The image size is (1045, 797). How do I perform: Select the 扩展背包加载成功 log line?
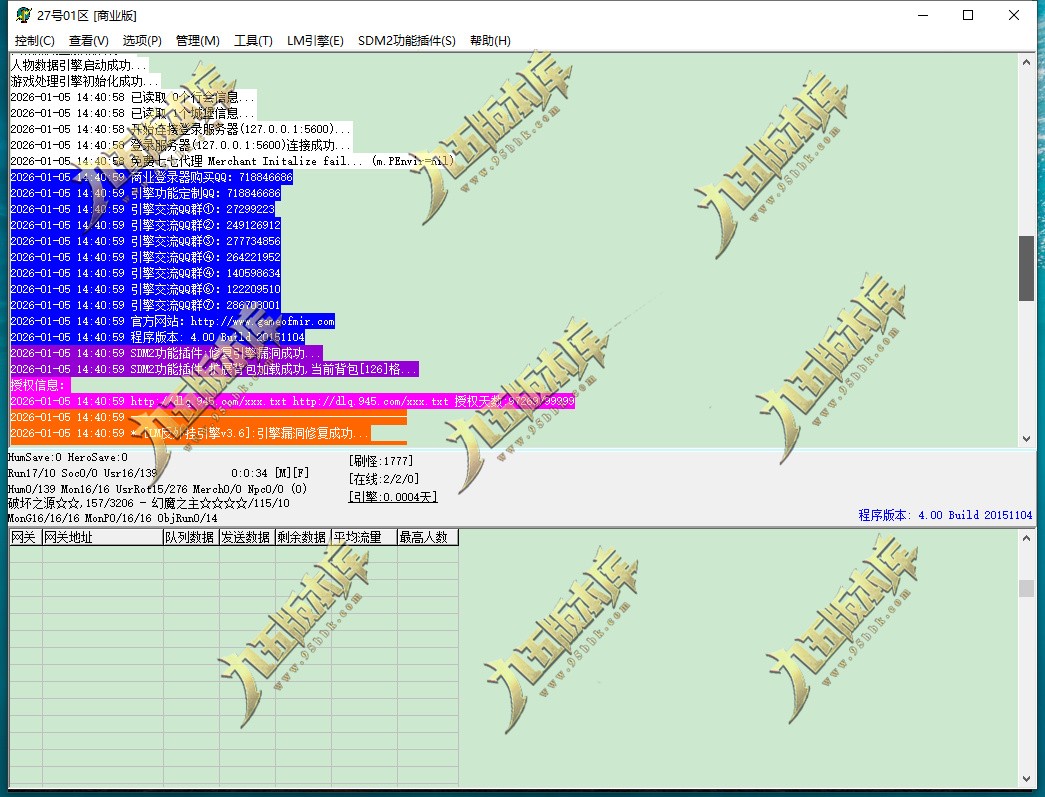point(215,369)
